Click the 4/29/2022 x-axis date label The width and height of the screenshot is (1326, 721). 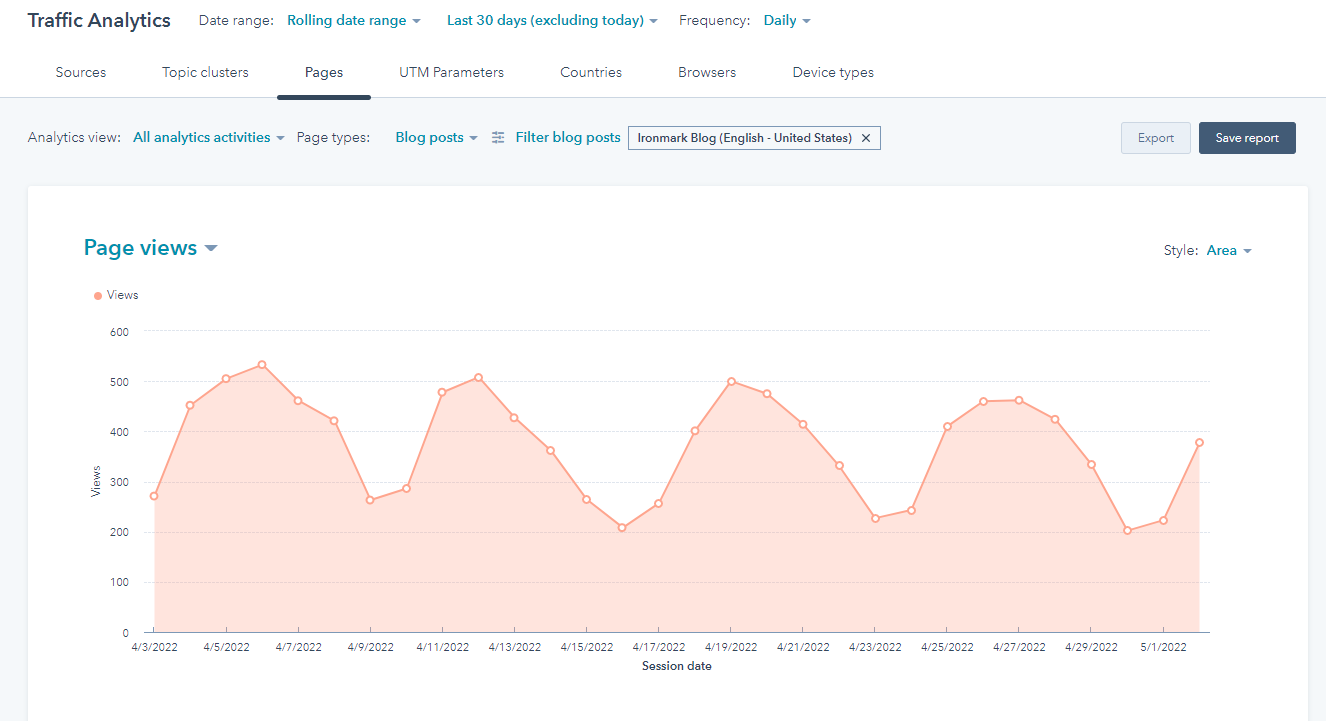click(1091, 647)
